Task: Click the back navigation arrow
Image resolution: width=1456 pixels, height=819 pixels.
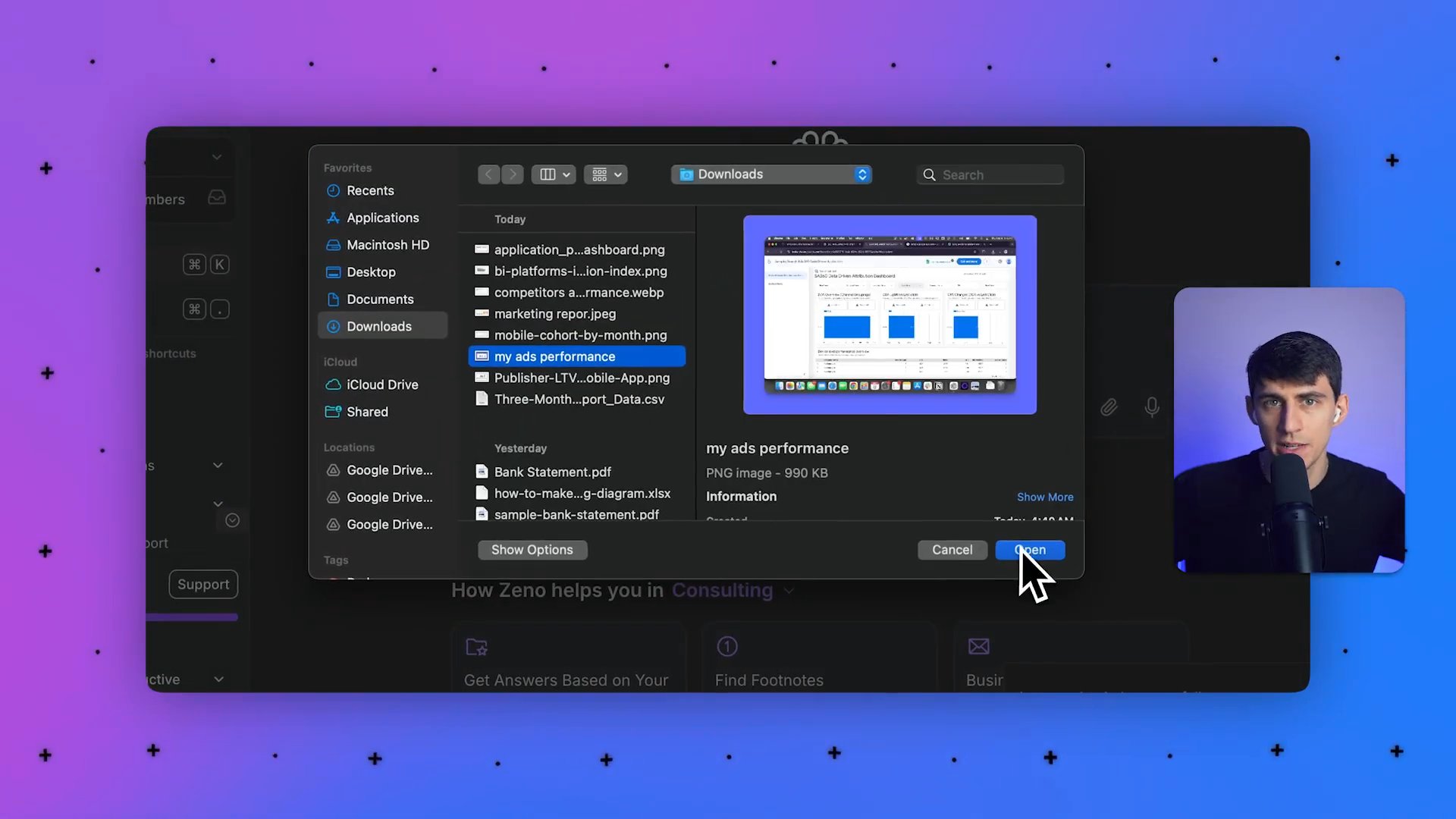Action: 489,174
